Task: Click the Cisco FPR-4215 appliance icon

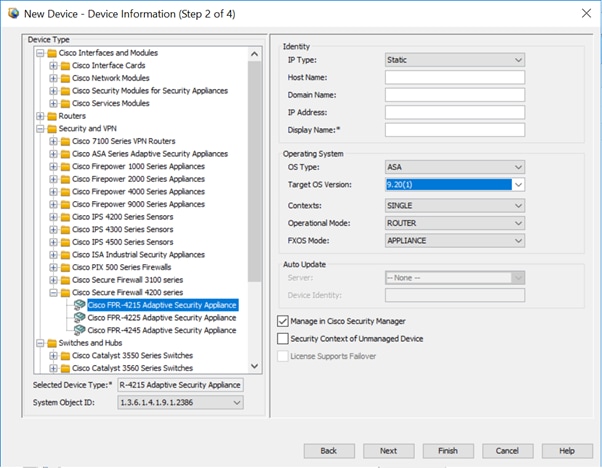Action: (x=79, y=305)
